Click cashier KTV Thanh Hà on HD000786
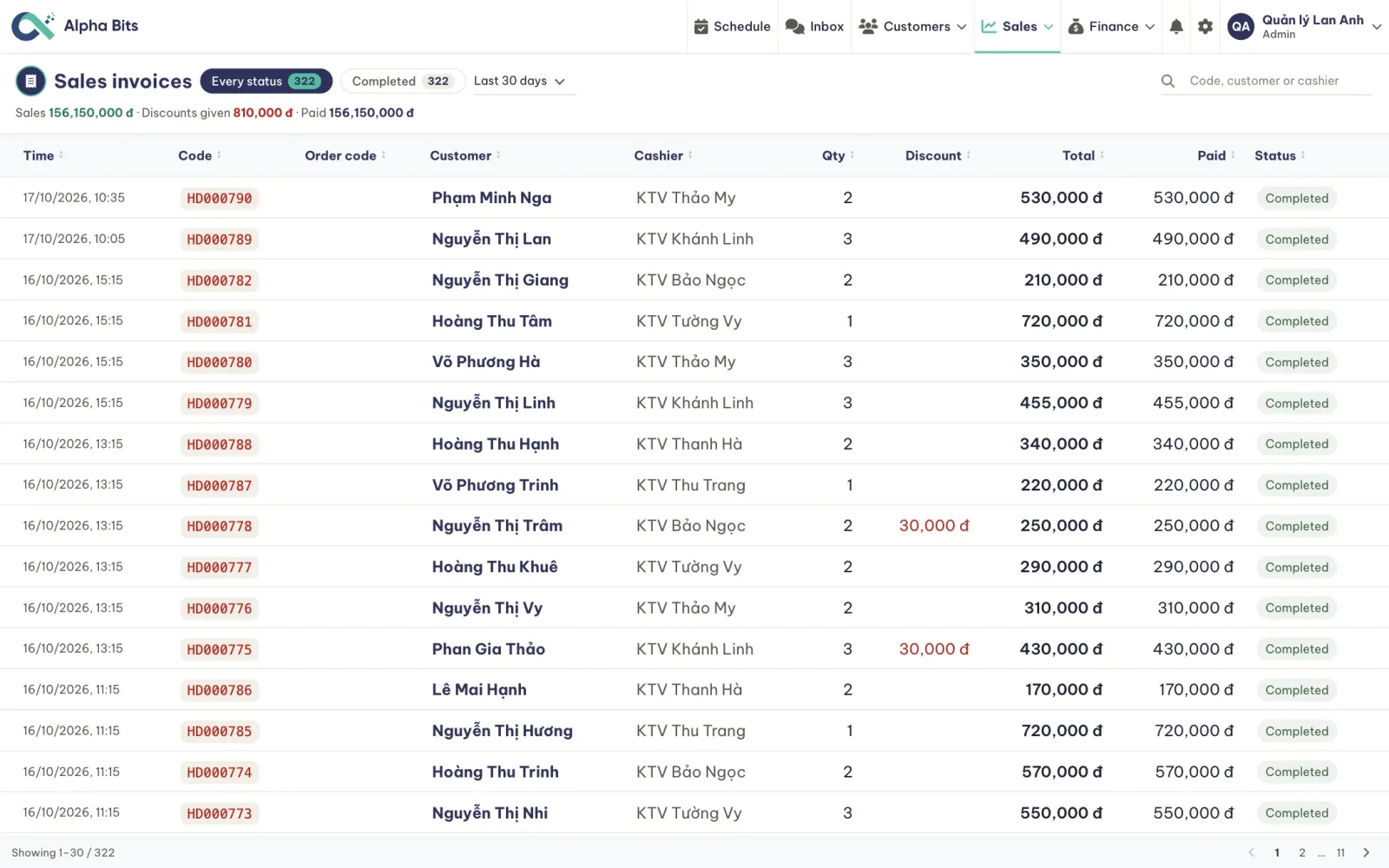The height and width of the screenshot is (868, 1389). (x=689, y=689)
